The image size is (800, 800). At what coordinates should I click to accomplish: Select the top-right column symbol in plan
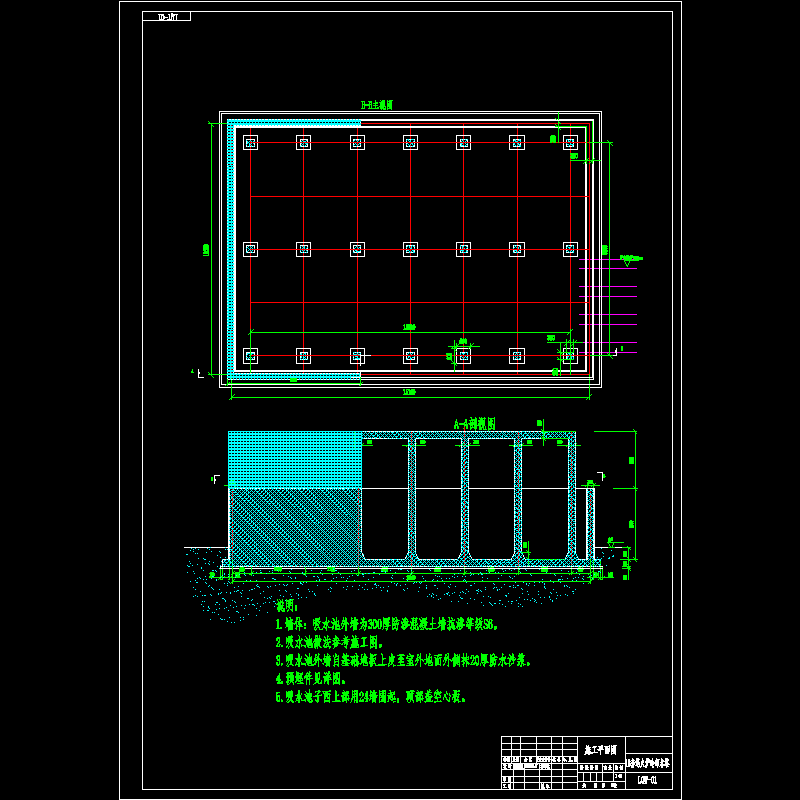coord(570,142)
